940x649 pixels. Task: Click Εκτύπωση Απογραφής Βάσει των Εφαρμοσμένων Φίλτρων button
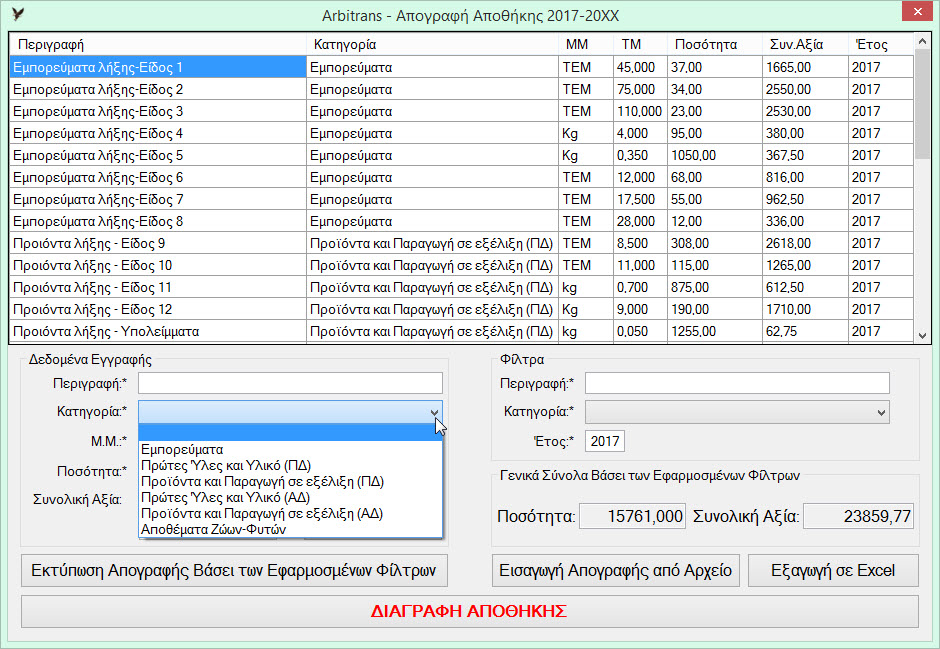[234, 570]
